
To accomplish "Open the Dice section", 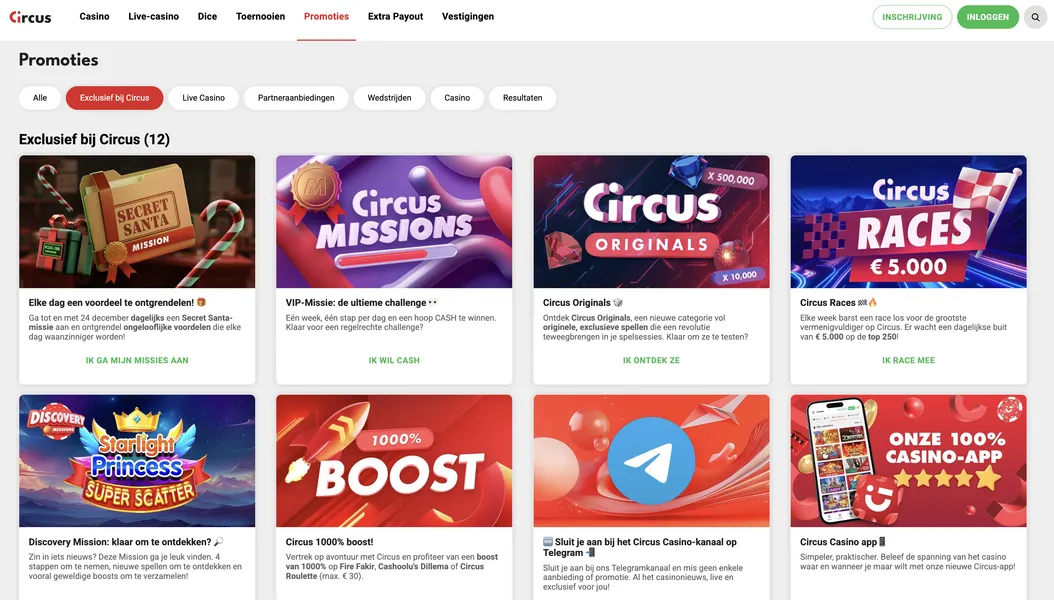I will coord(207,16).
